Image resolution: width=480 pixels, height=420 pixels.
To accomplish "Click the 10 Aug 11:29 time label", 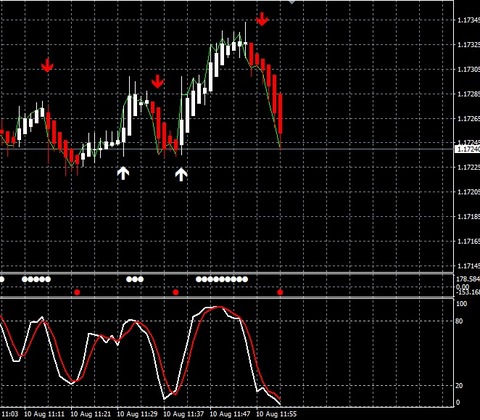I will (x=137, y=414).
